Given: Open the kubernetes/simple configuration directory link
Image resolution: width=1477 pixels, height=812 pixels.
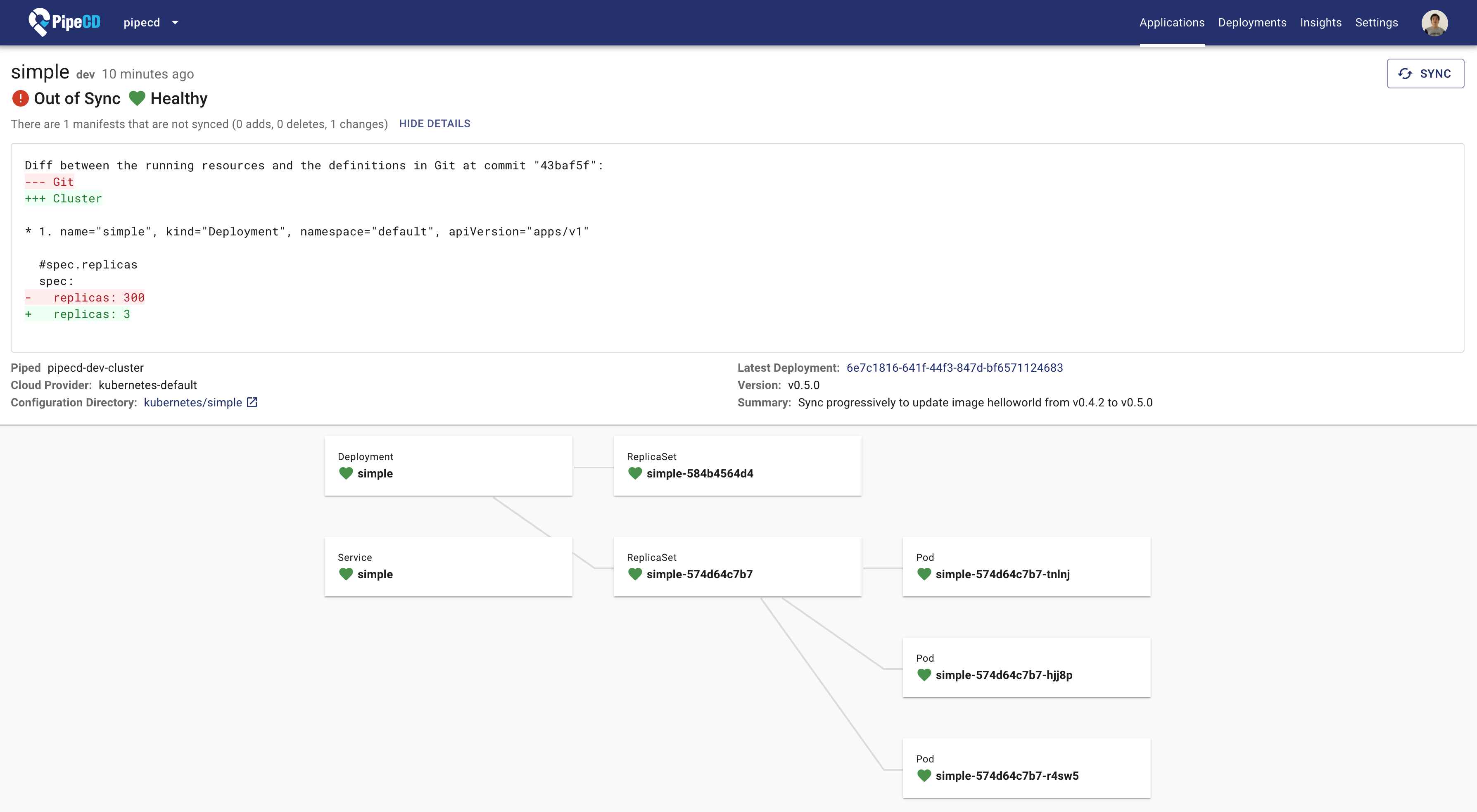Looking at the screenshot, I should (x=192, y=403).
